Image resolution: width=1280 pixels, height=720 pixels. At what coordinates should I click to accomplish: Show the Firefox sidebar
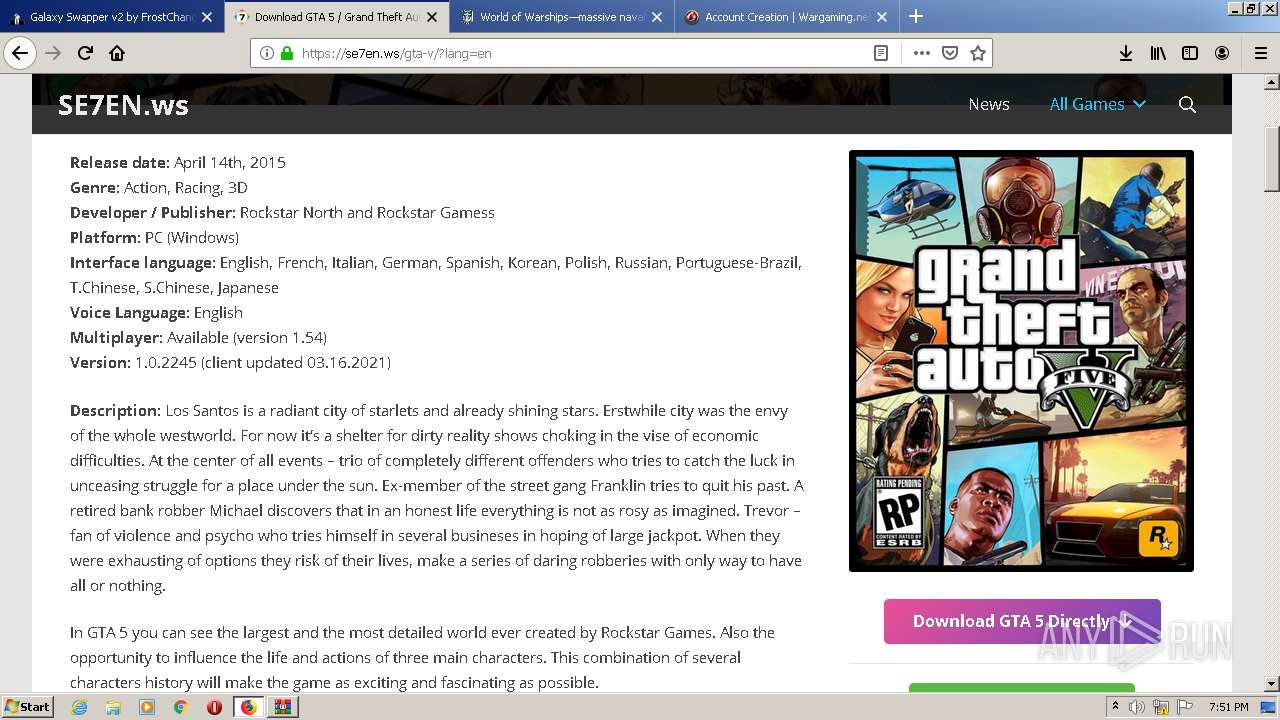1190,53
